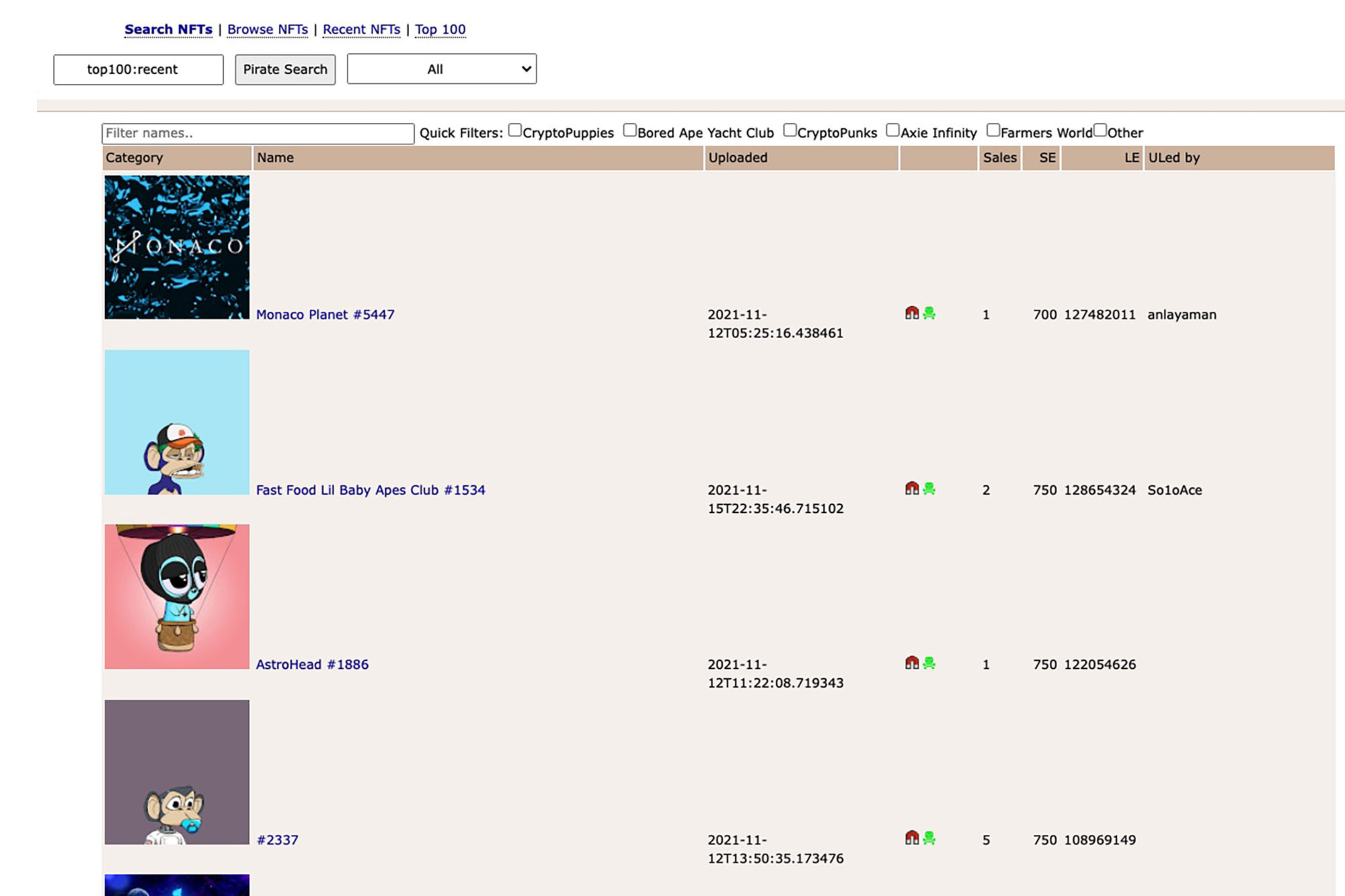Click the green skull icon for #2337 row
Viewport: 1345px width, 896px height.
click(929, 838)
